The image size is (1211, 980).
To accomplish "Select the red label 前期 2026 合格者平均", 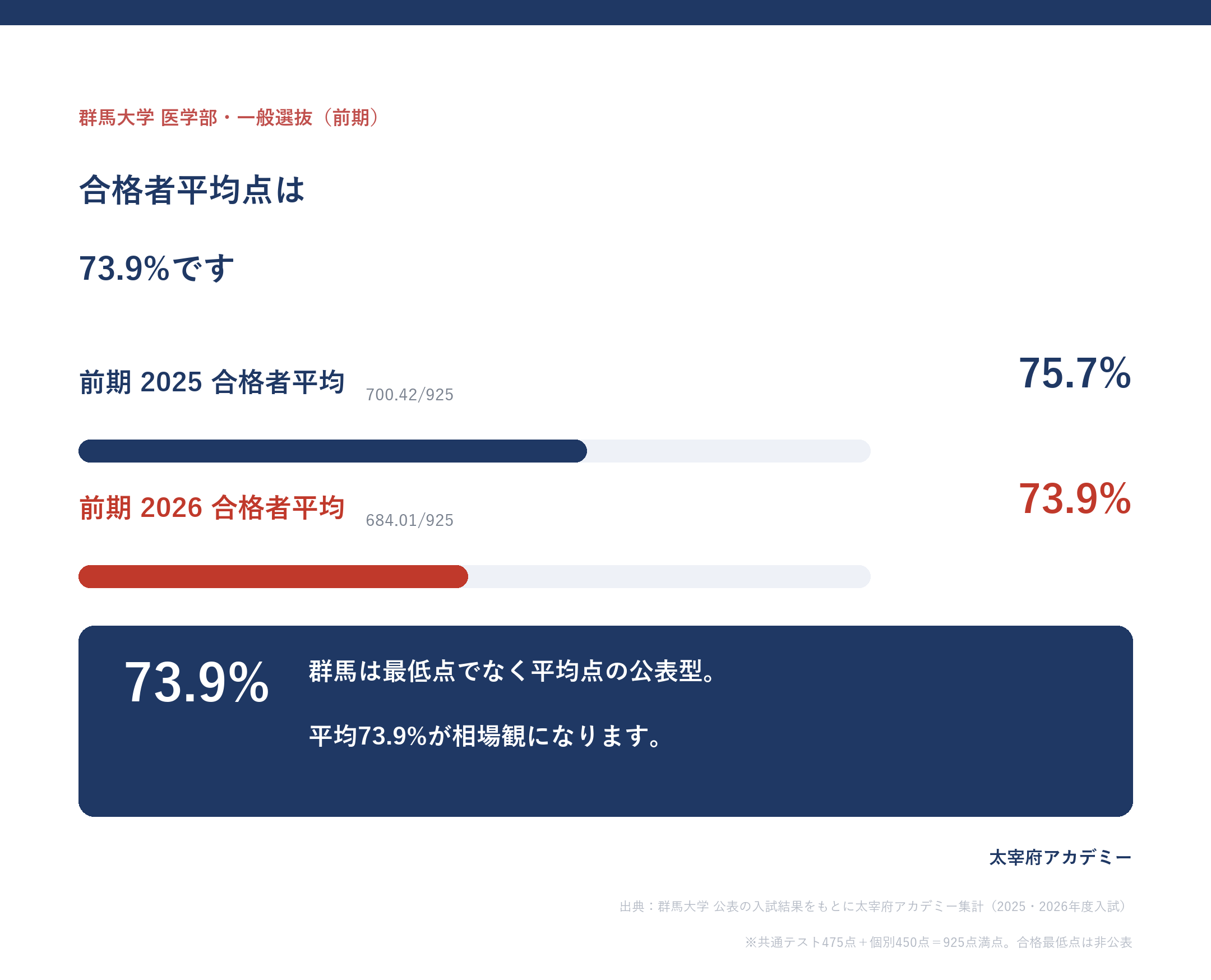I will [x=212, y=507].
